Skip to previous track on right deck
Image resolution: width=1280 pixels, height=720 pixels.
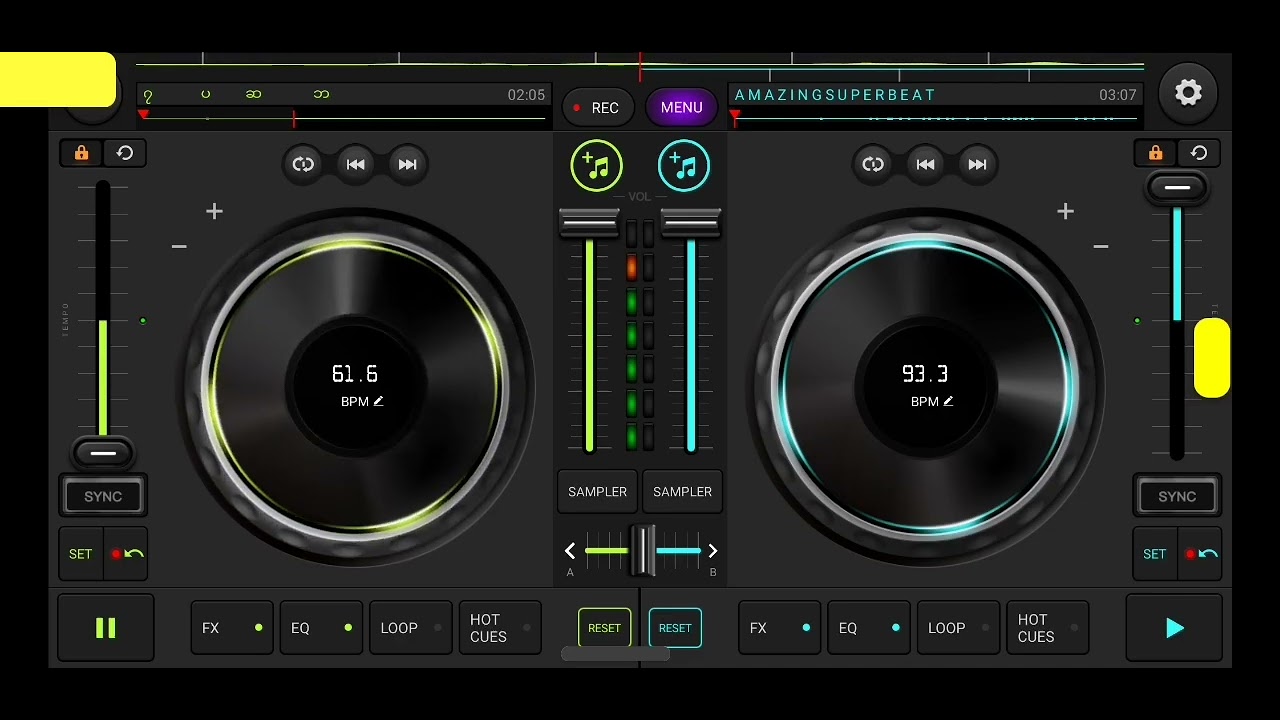pyautogui.click(x=925, y=164)
